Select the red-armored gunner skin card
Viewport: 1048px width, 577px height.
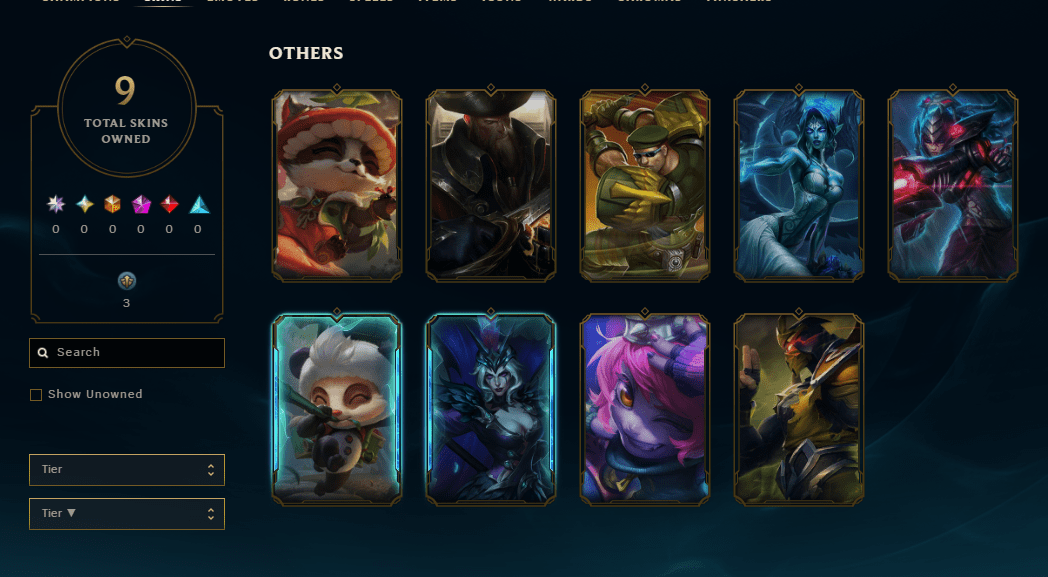953,185
